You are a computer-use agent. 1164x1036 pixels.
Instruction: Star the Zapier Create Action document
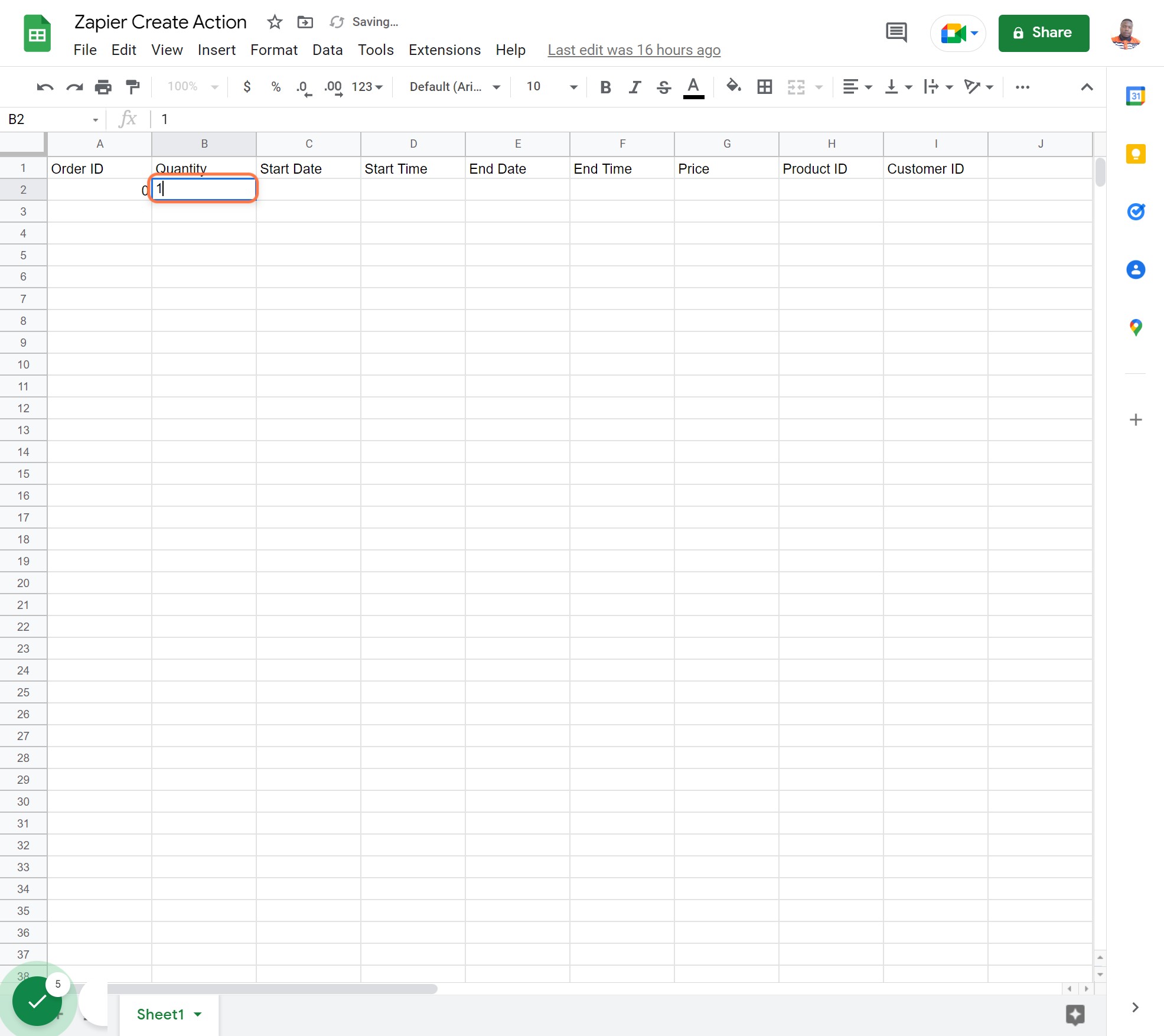coord(275,22)
